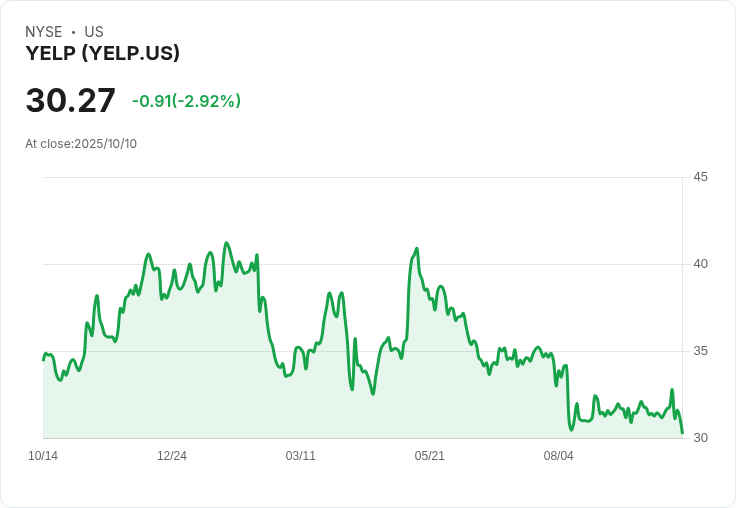The height and width of the screenshot is (508, 736).
Task: Click the leftmost start of the price line
Action: pos(43,359)
